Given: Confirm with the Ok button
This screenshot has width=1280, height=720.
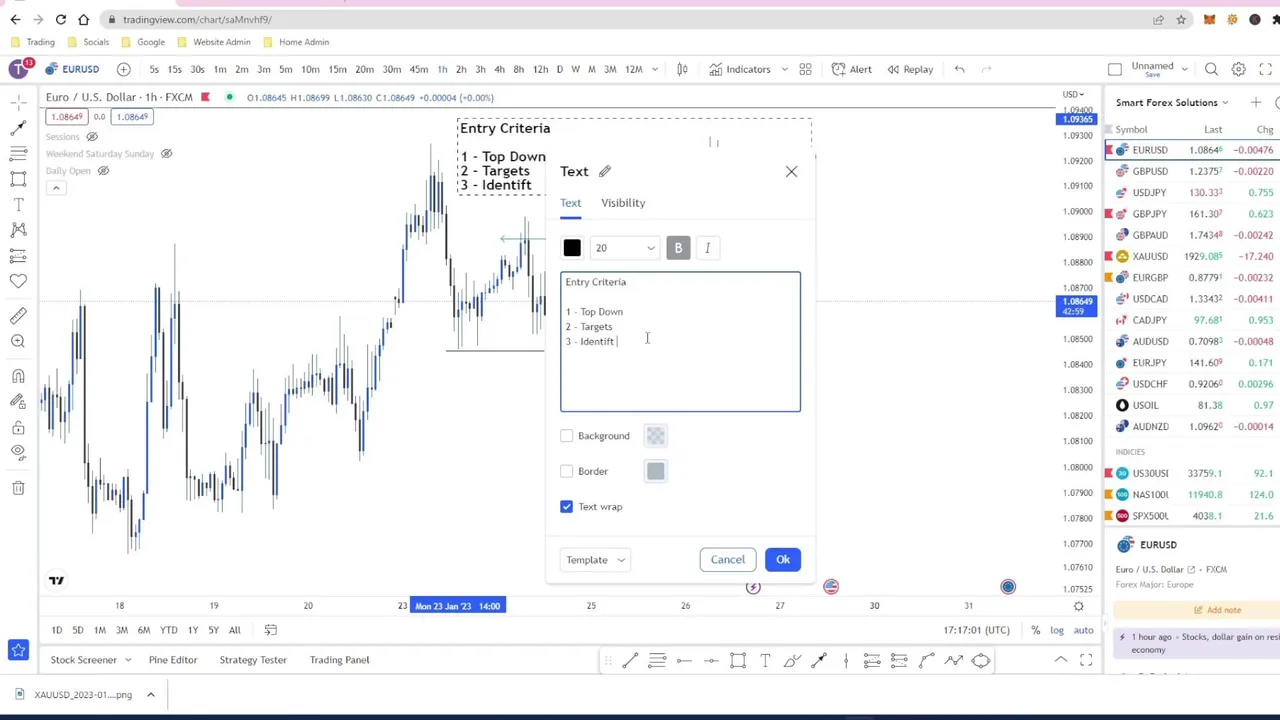Looking at the screenshot, I should [783, 560].
